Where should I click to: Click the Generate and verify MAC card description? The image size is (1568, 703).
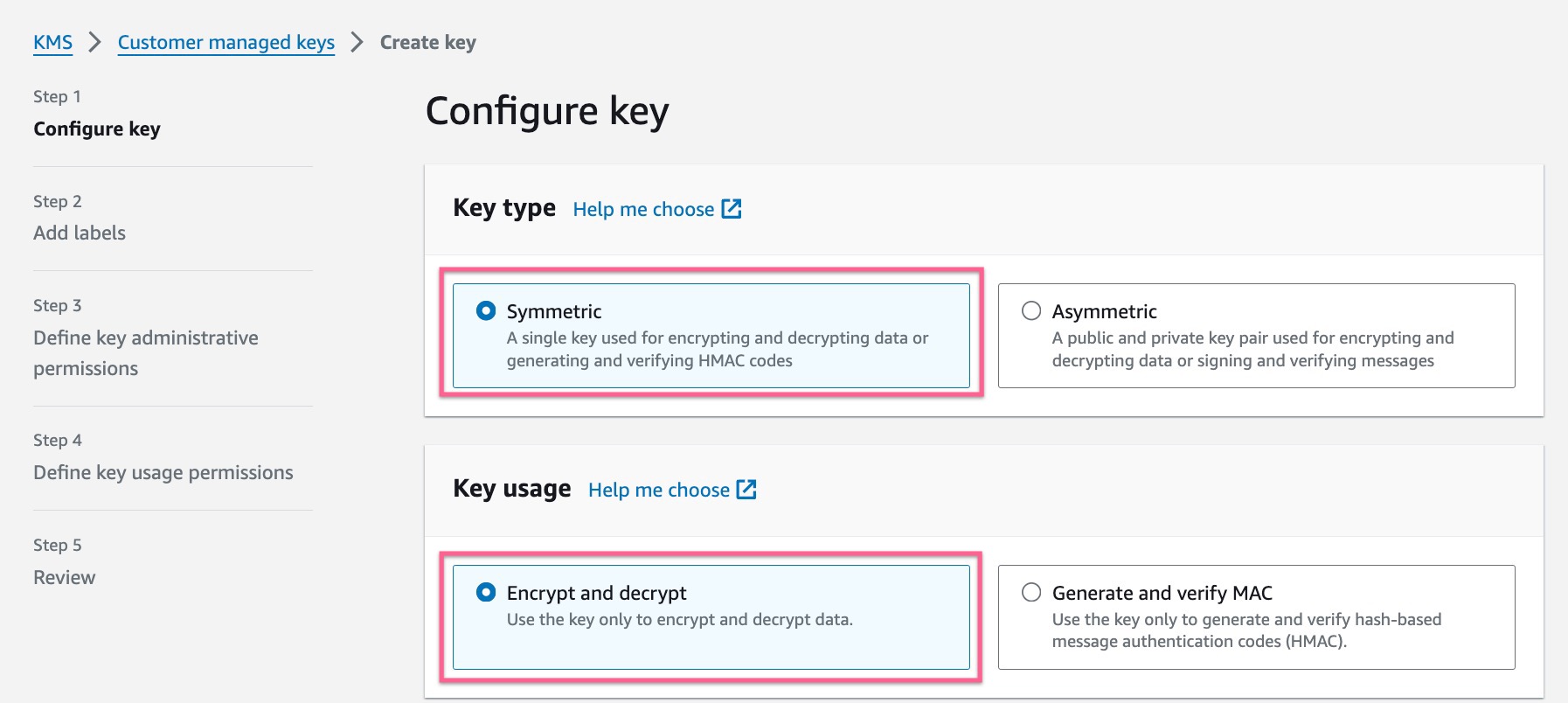tap(1247, 630)
